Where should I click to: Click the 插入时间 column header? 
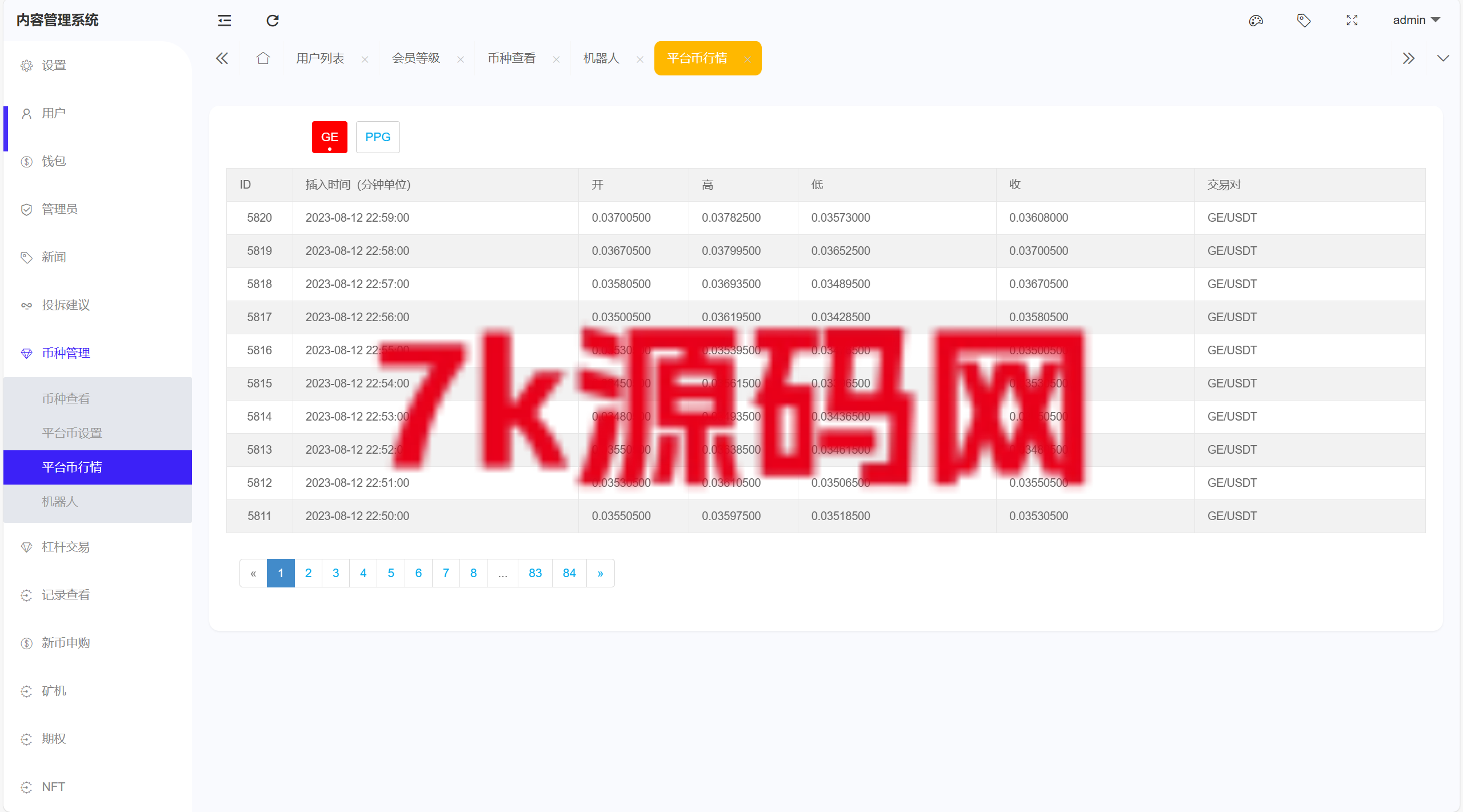435,185
